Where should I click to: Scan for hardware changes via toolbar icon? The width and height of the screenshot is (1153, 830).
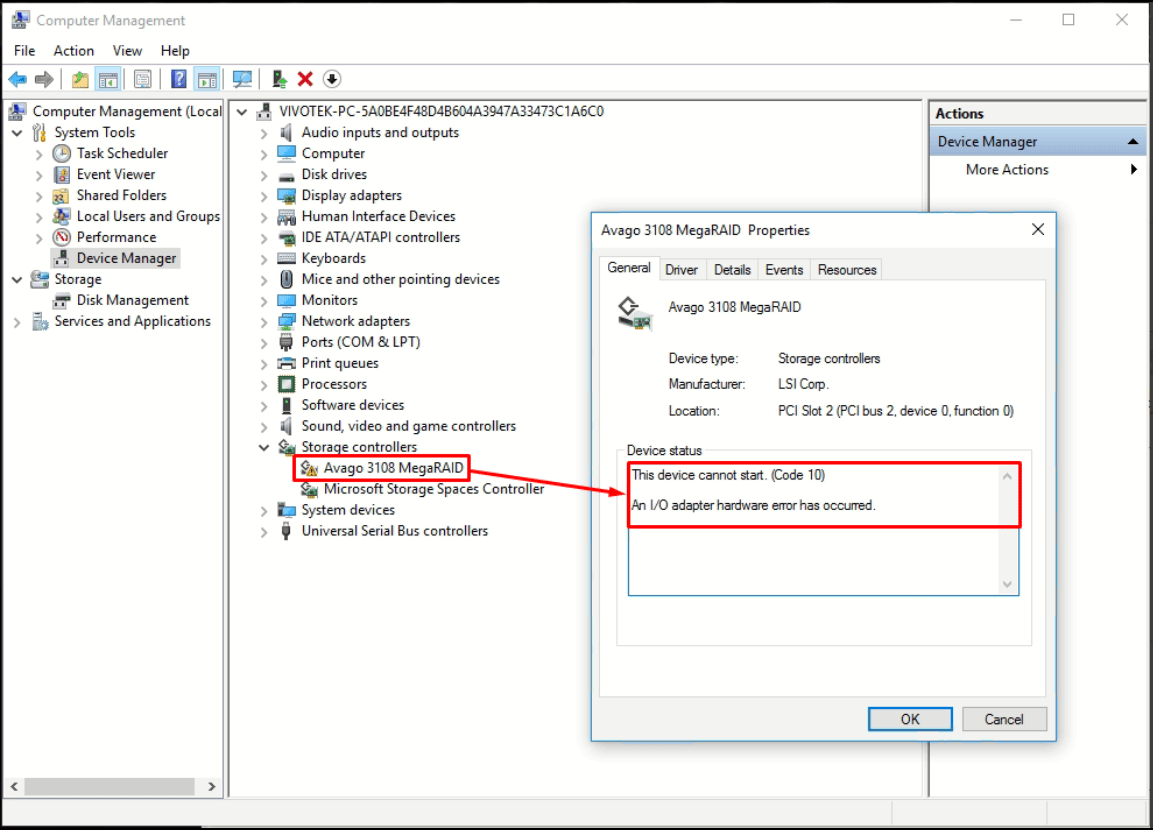click(243, 79)
